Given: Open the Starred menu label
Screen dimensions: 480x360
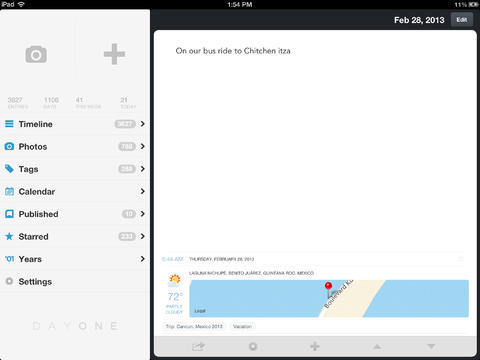Looking at the screenshot, I should pos(33,237).
